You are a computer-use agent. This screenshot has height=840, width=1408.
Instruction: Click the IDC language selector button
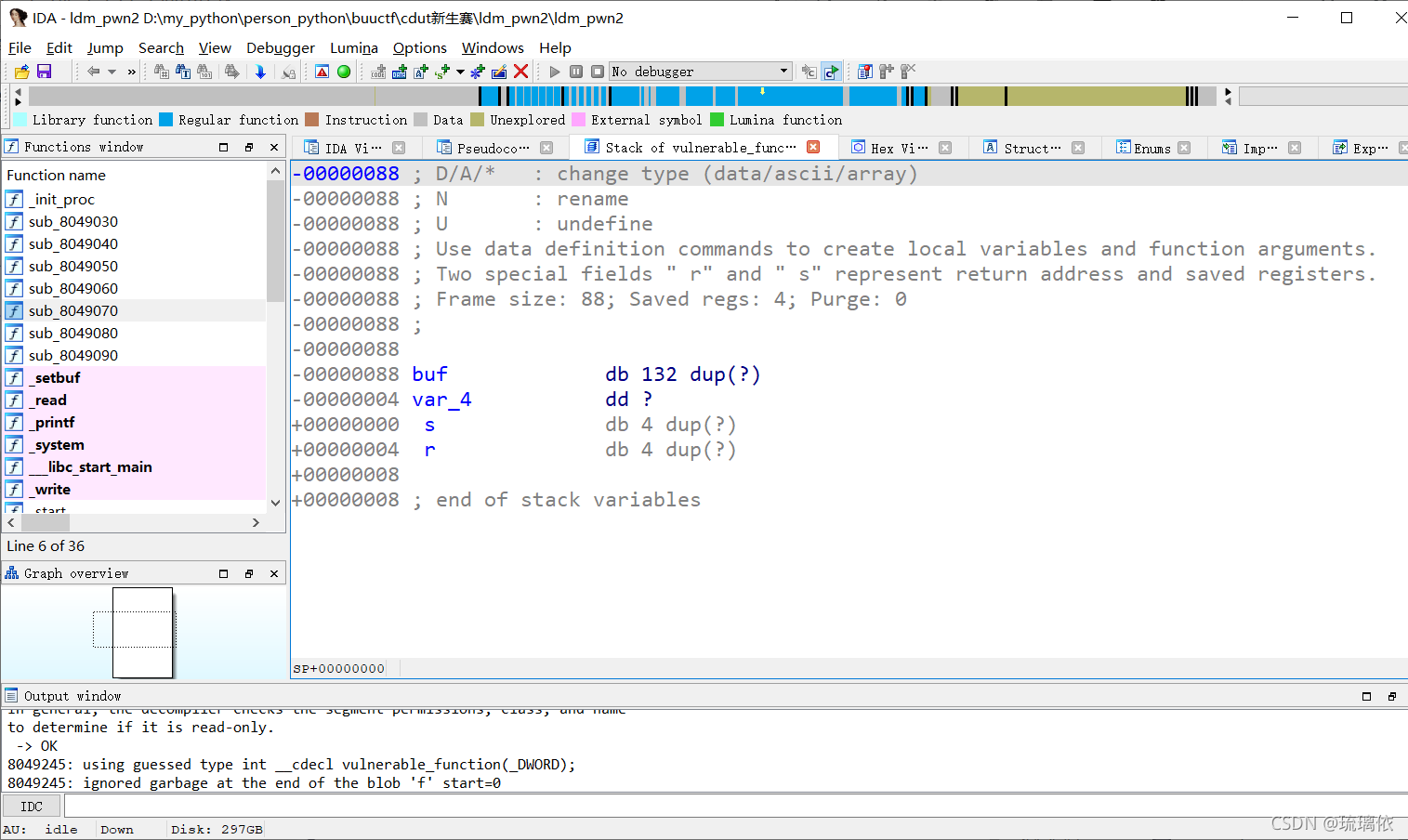point(32,806)
